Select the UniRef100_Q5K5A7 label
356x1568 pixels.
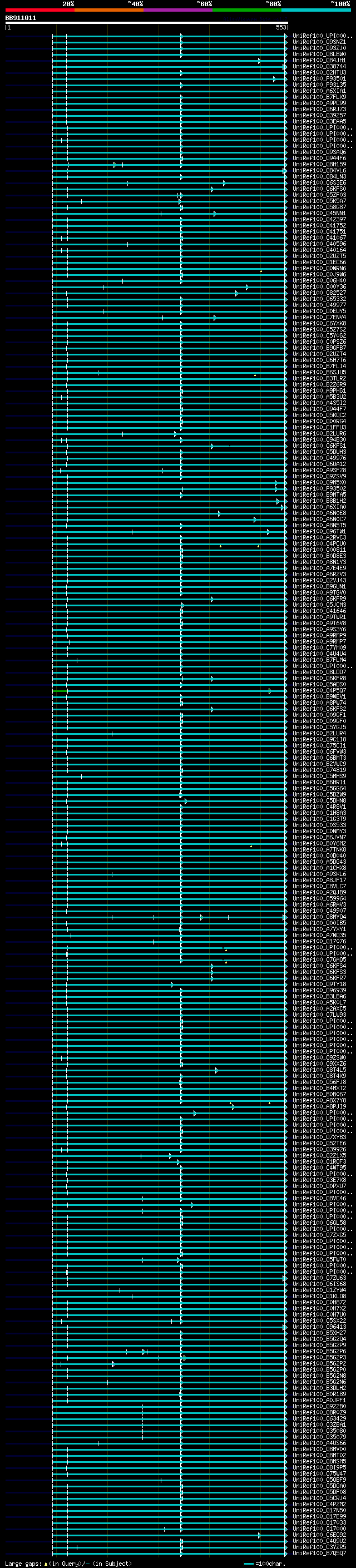pyautogui.click(x=319, y=201)
